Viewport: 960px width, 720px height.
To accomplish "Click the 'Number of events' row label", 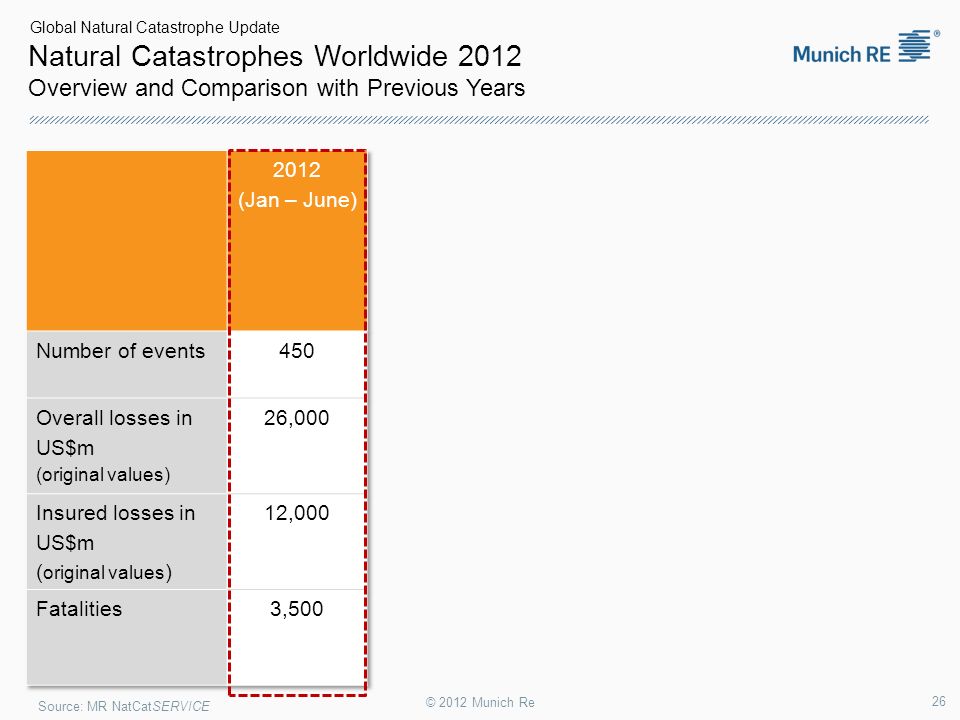I will [x=121, y=351].
